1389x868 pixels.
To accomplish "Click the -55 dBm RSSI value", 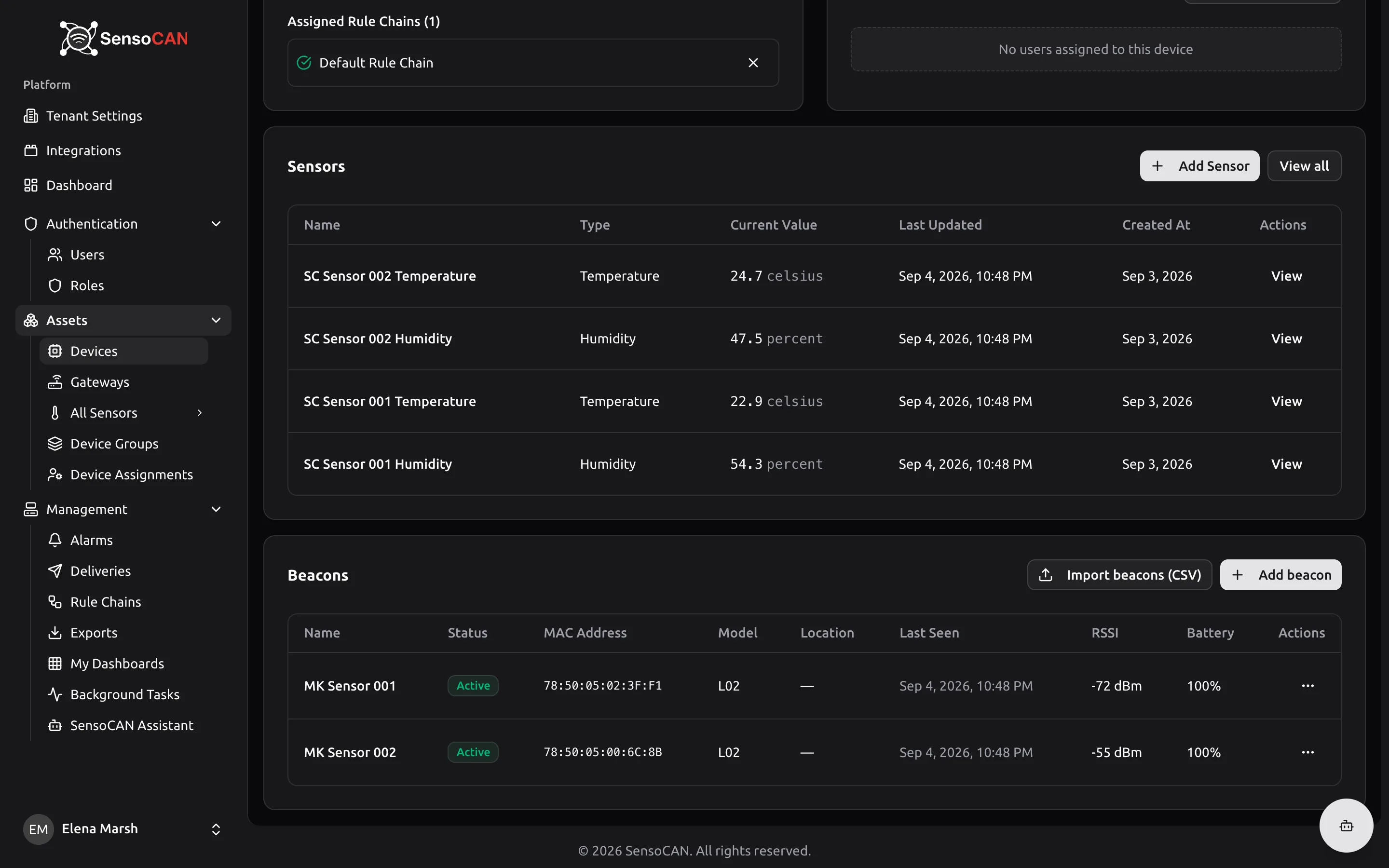I will [x=1117, y=752].
